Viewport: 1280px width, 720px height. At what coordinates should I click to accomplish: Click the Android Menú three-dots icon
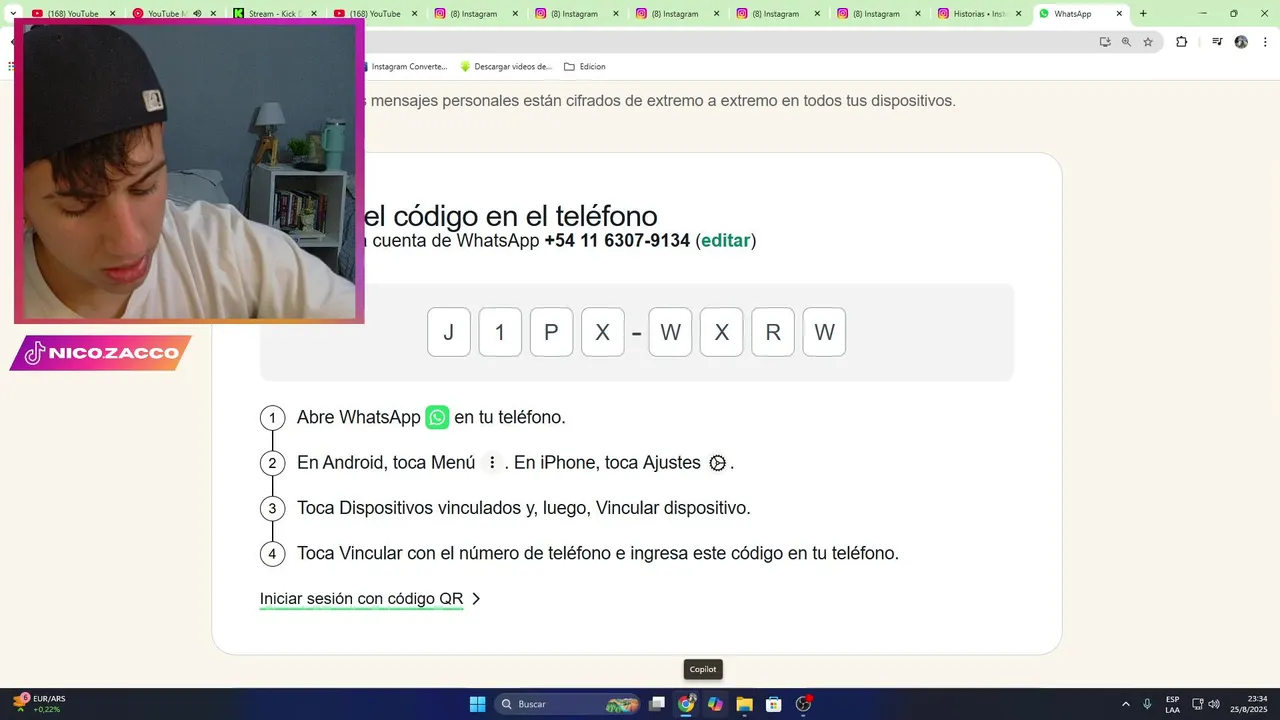(x=491, y=463)
